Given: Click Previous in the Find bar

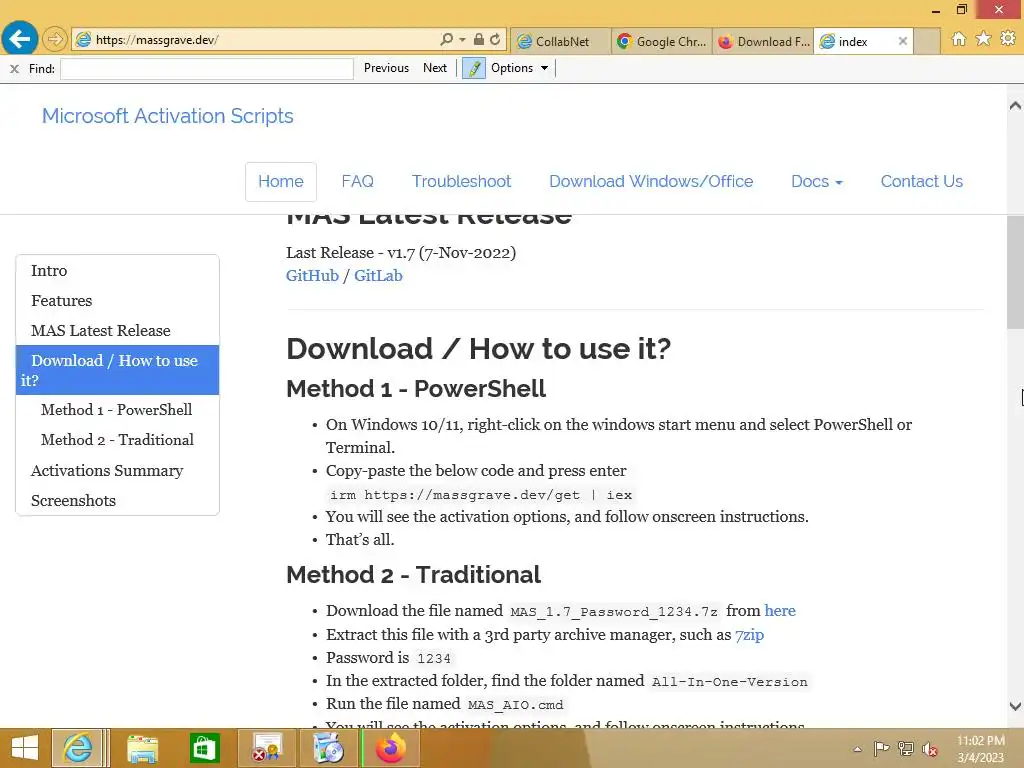Looking at the screenshot, I should pos(386,68).
